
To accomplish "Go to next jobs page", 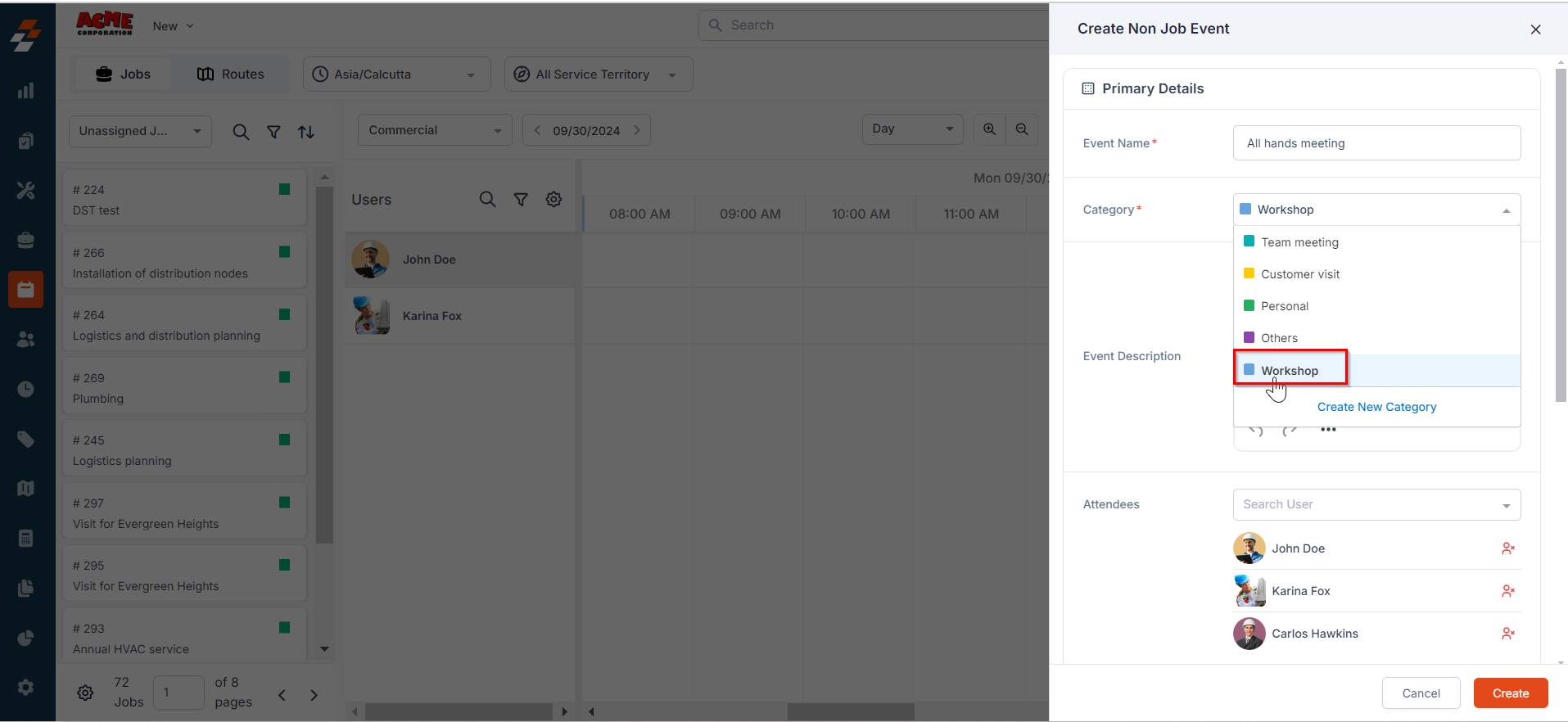I will coord(314,695).
